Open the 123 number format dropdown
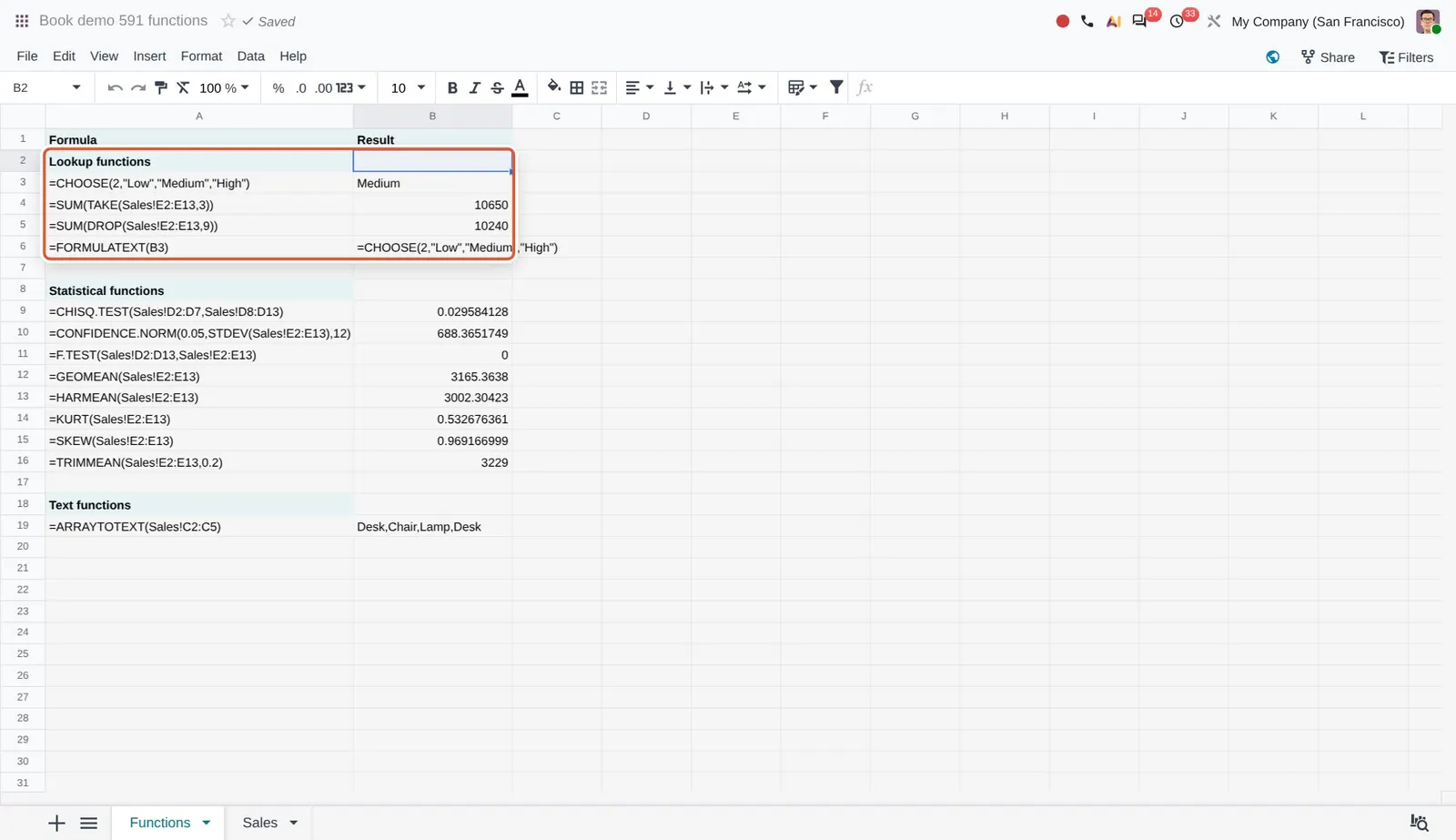The width and height of the screenshot is (1456, 840). (x=350, y=87)
